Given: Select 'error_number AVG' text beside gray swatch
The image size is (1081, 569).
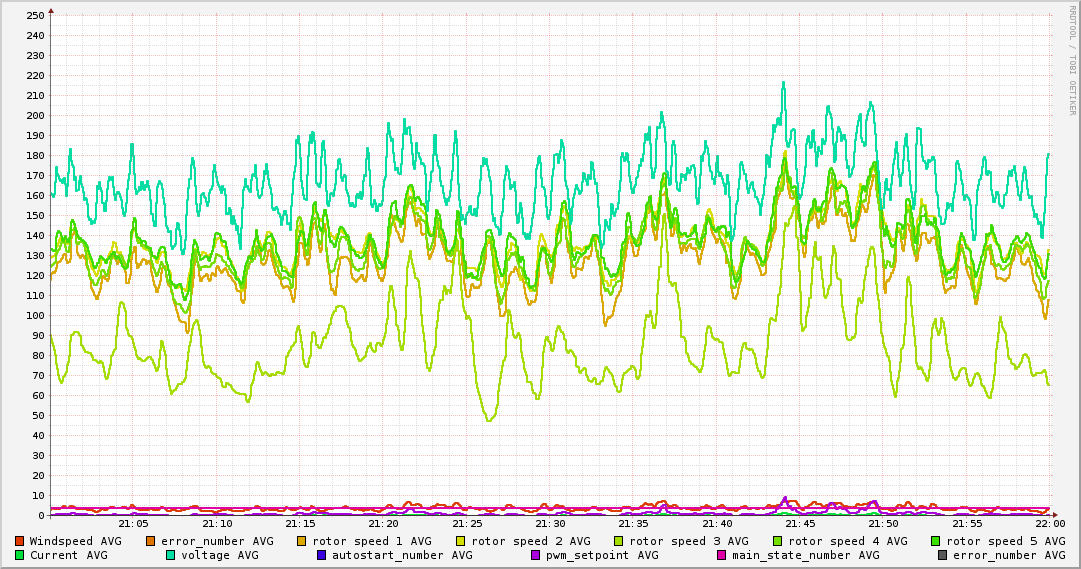Looking at the screenshot, I should click(x=1009, y=556).
